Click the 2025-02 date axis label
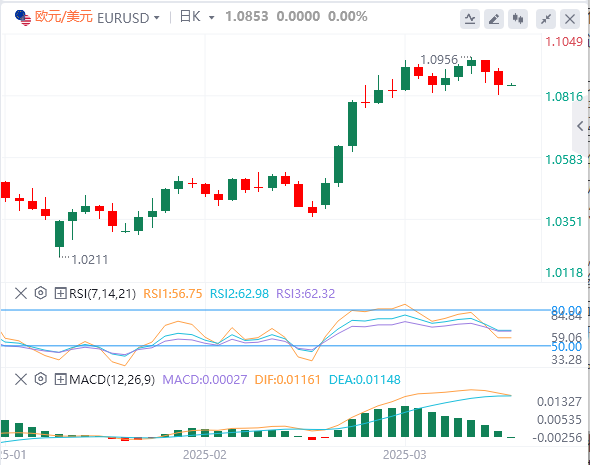 pos(205,455)
